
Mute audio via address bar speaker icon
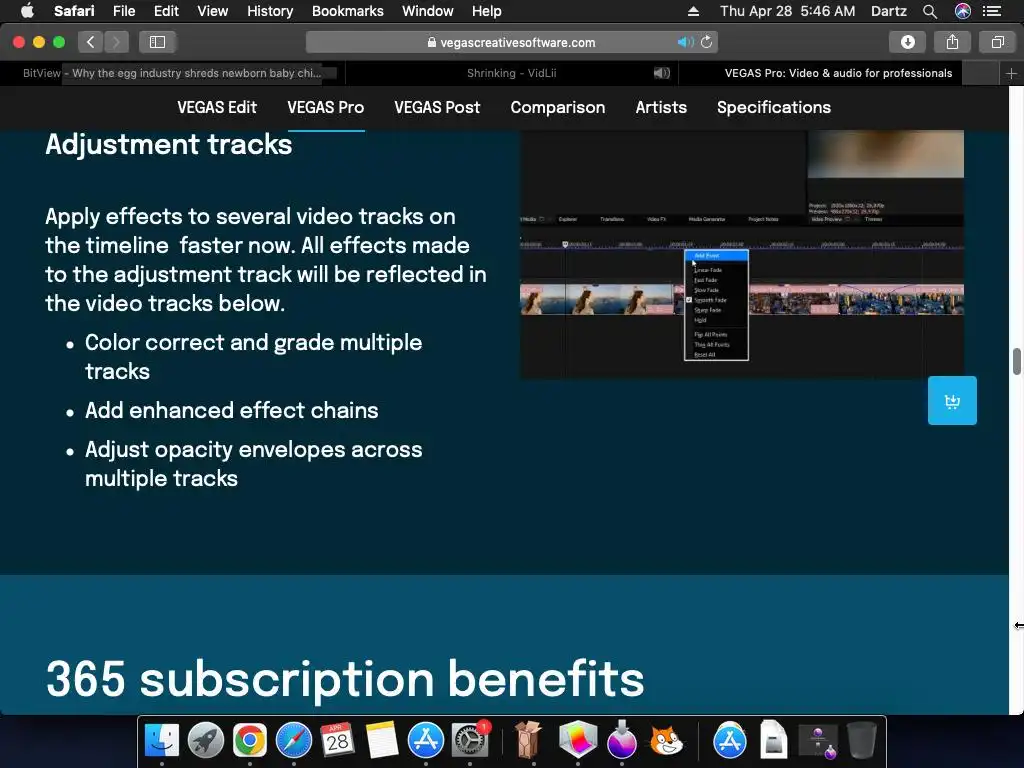(x=685, y=42)
